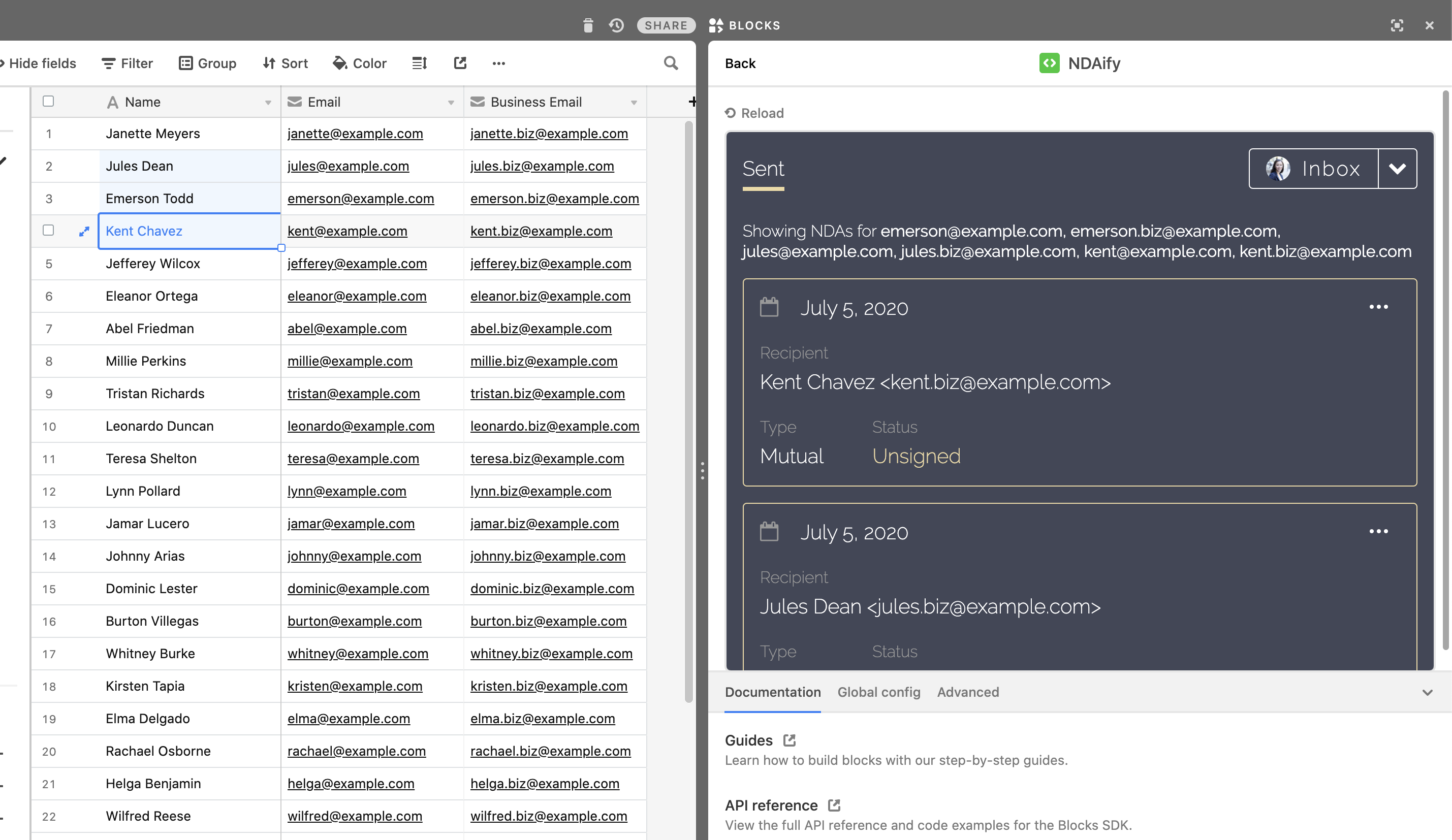1452x840 pixels.
Task: Open Guides external link icon
Action: tap(790, 740)
